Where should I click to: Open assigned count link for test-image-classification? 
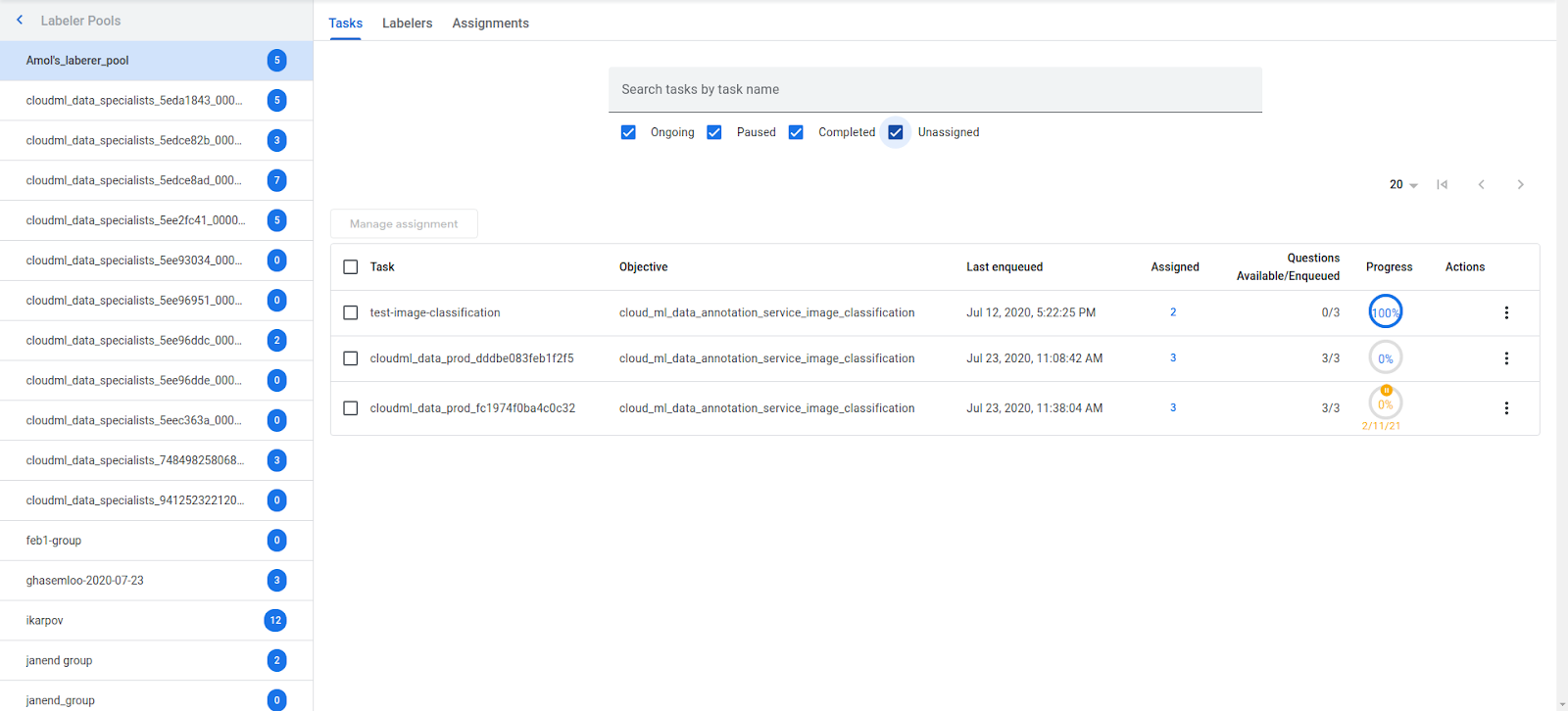(1173, 312)
